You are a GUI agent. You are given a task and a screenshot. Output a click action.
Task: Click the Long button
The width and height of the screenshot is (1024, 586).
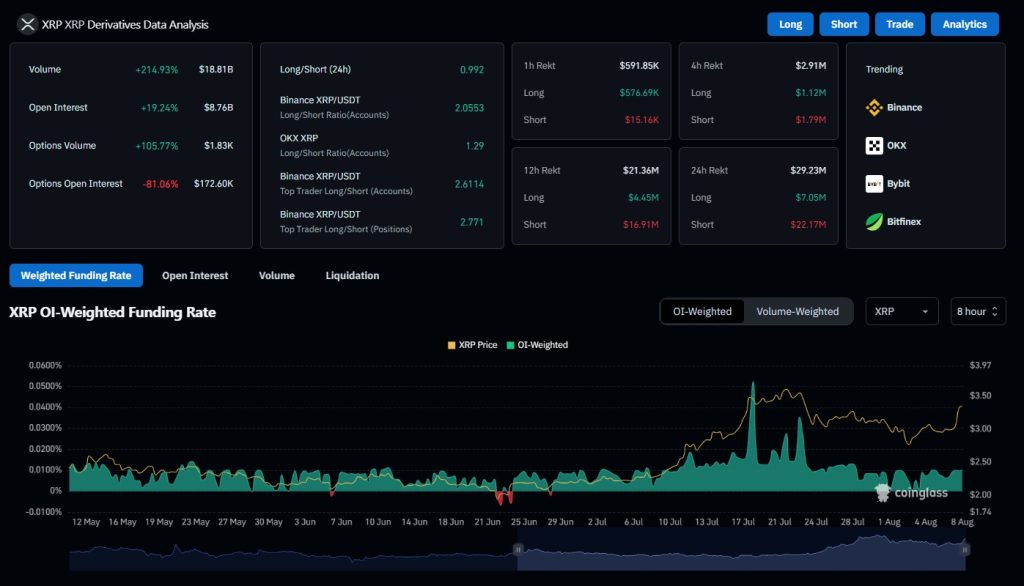(790, 24)
